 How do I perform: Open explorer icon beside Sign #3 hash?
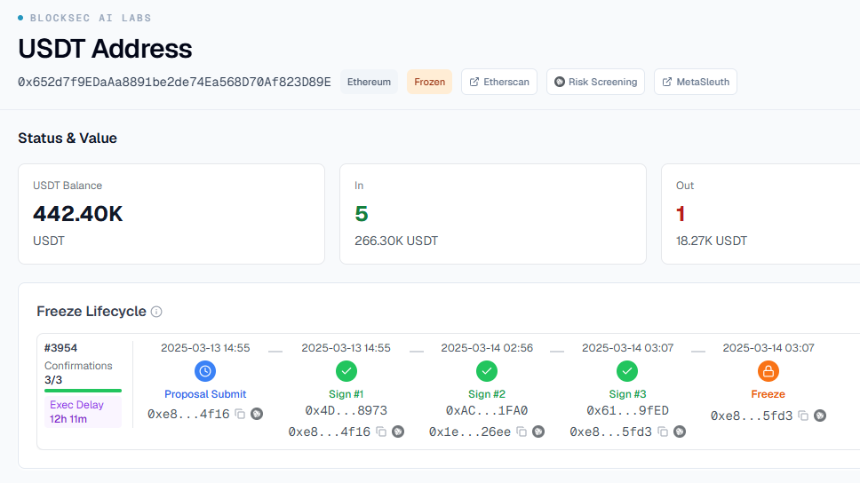point(680,432)
